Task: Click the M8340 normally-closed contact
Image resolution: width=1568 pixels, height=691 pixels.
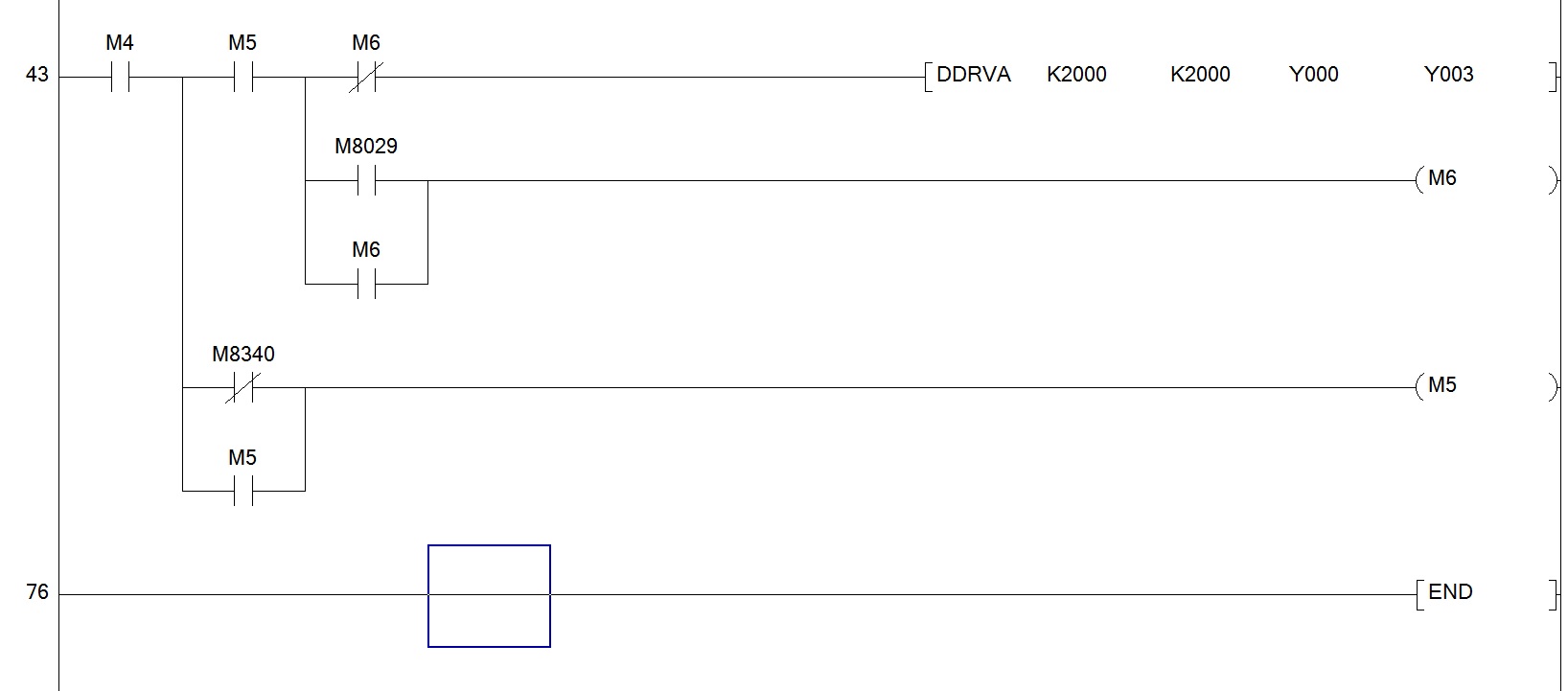Action: [x=242, y=388]
